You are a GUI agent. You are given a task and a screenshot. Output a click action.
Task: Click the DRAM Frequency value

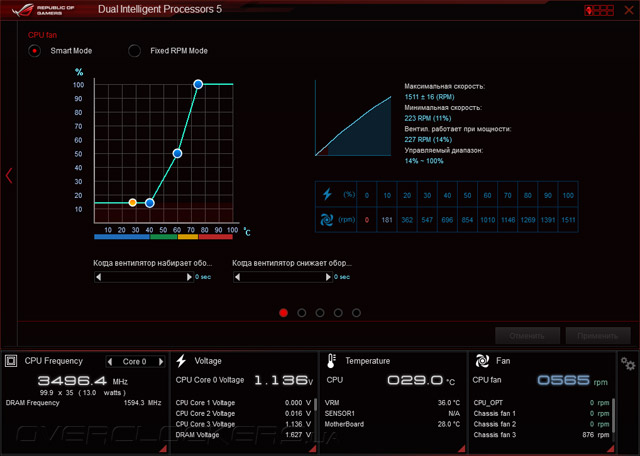[x=142, y=403]
